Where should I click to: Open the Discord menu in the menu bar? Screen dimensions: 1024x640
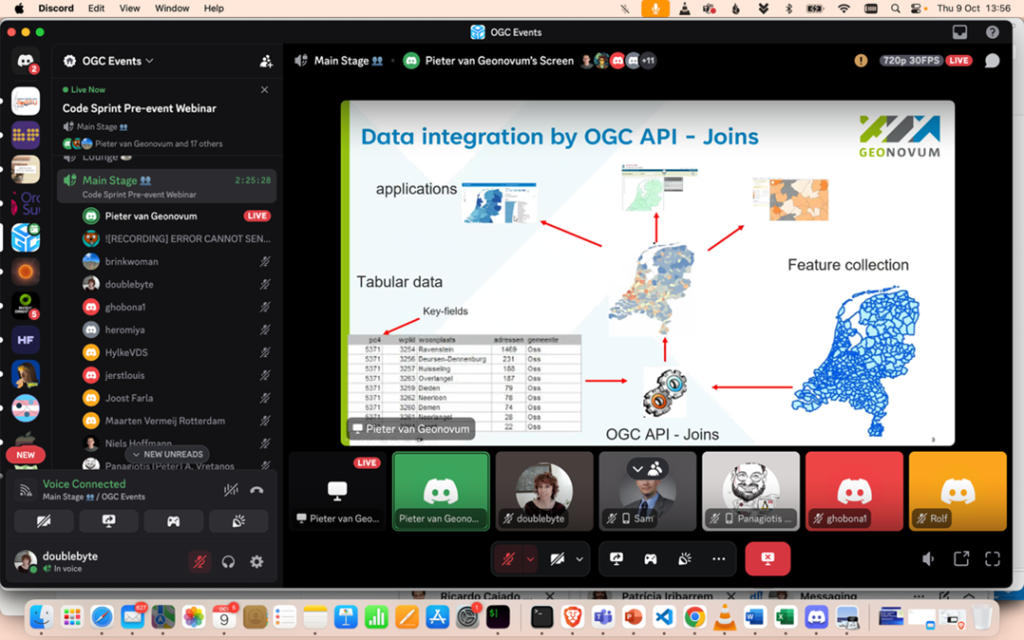55,8
